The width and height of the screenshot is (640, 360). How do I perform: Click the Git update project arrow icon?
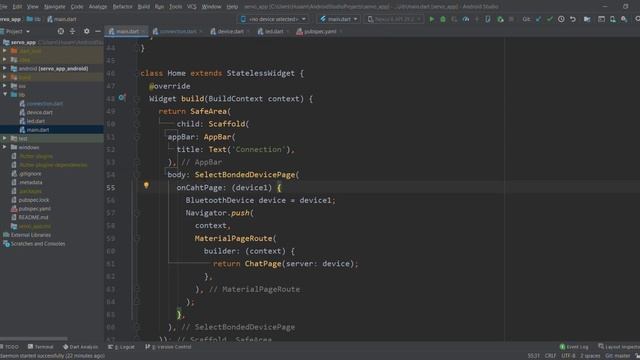(x=539, y=19)
